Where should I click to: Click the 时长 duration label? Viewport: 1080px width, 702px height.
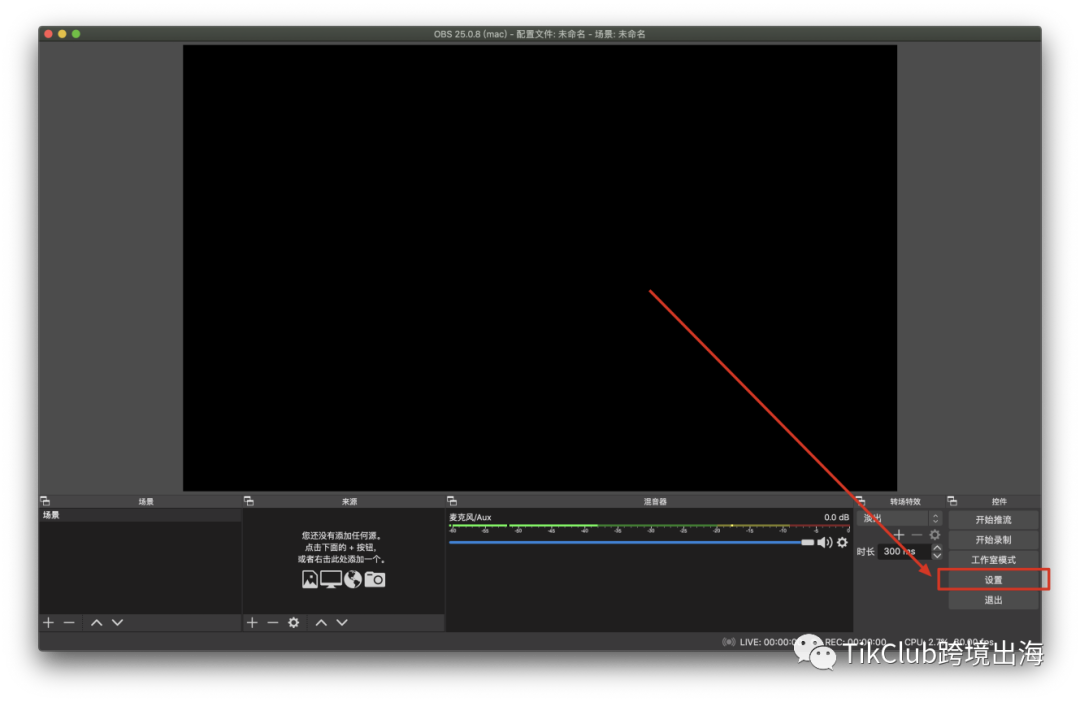pyautogui.click(x=866, y=552)
